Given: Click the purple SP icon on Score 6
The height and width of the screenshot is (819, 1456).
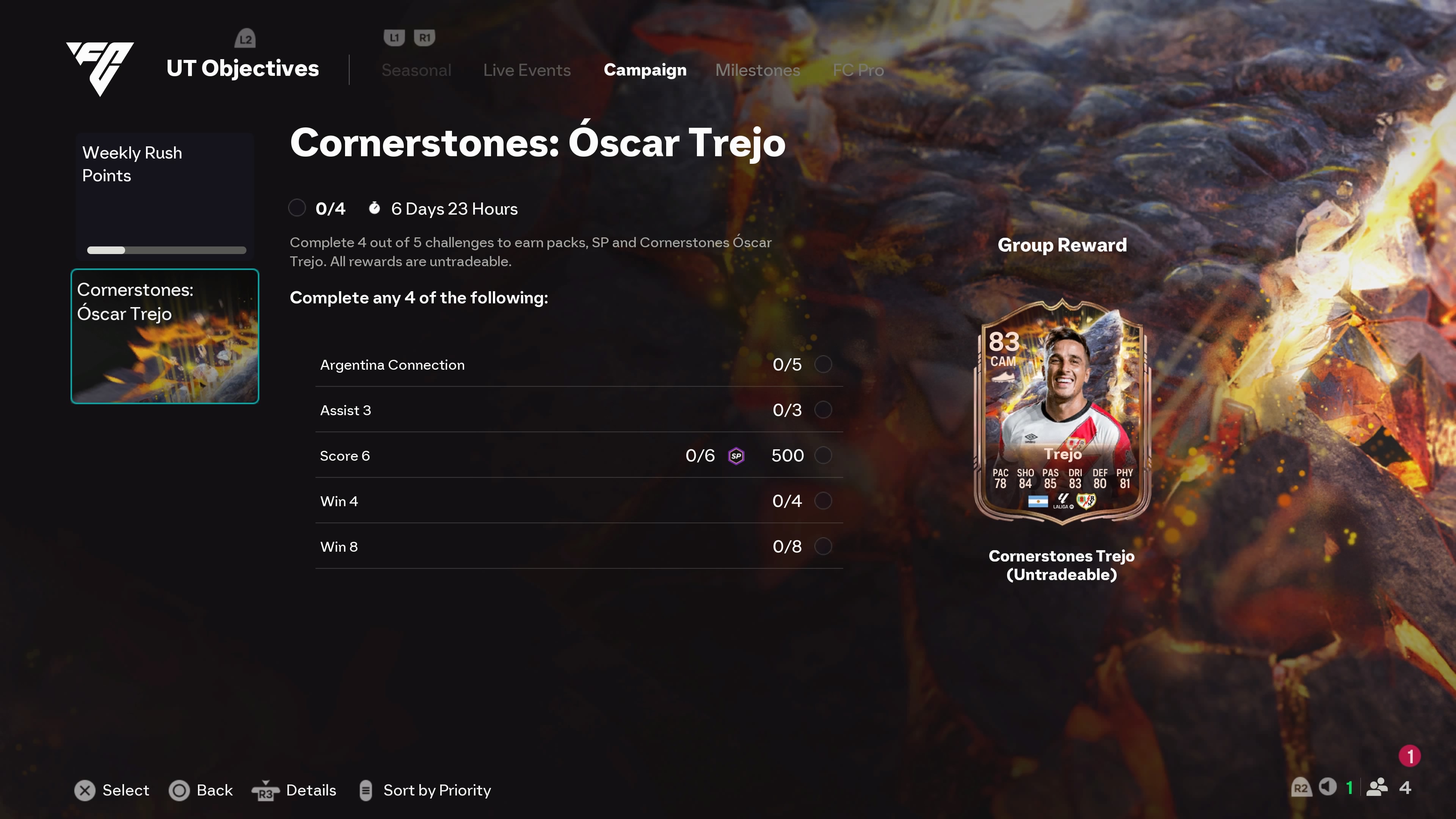Looking at the screenshot, I should (736, 455).
